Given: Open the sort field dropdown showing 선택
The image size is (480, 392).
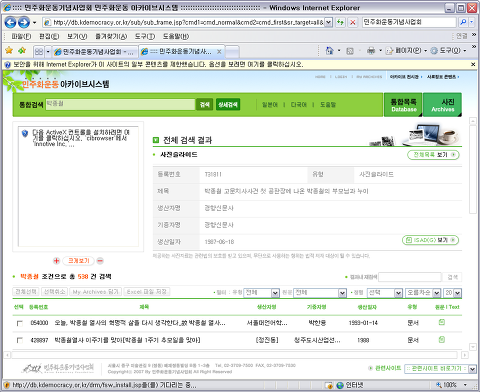Looking at the screenshot, I should click(385, 293).
